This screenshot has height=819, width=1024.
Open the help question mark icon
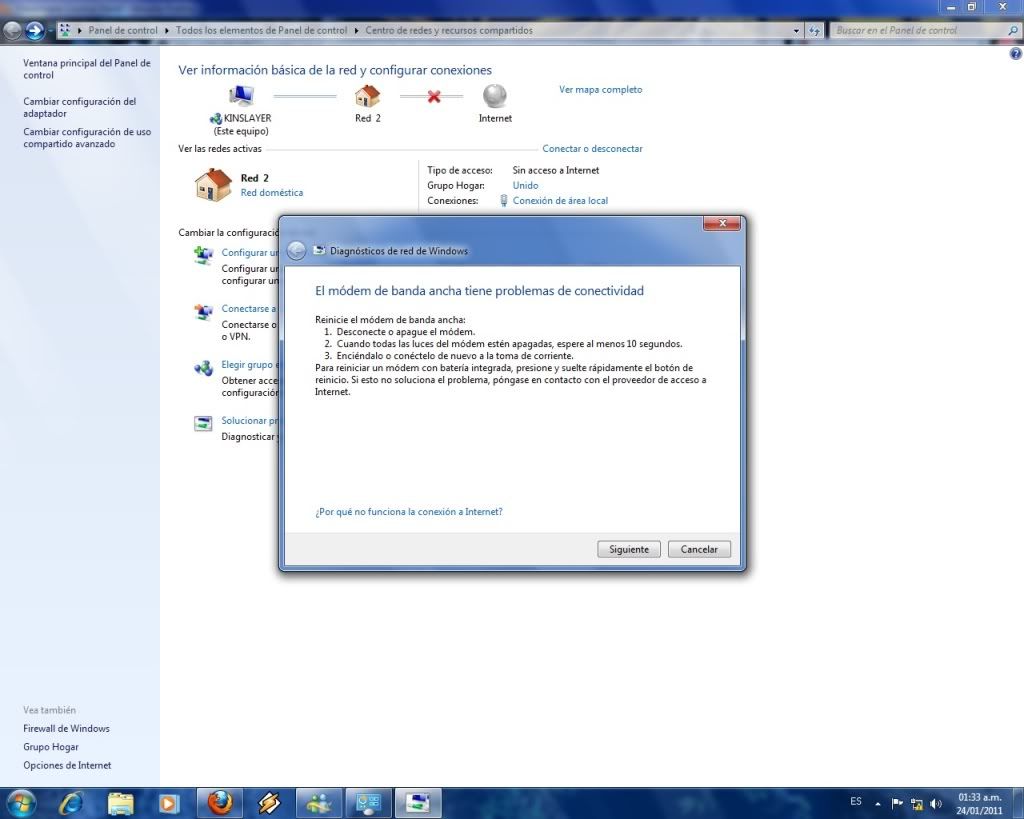pos(1016,53)
